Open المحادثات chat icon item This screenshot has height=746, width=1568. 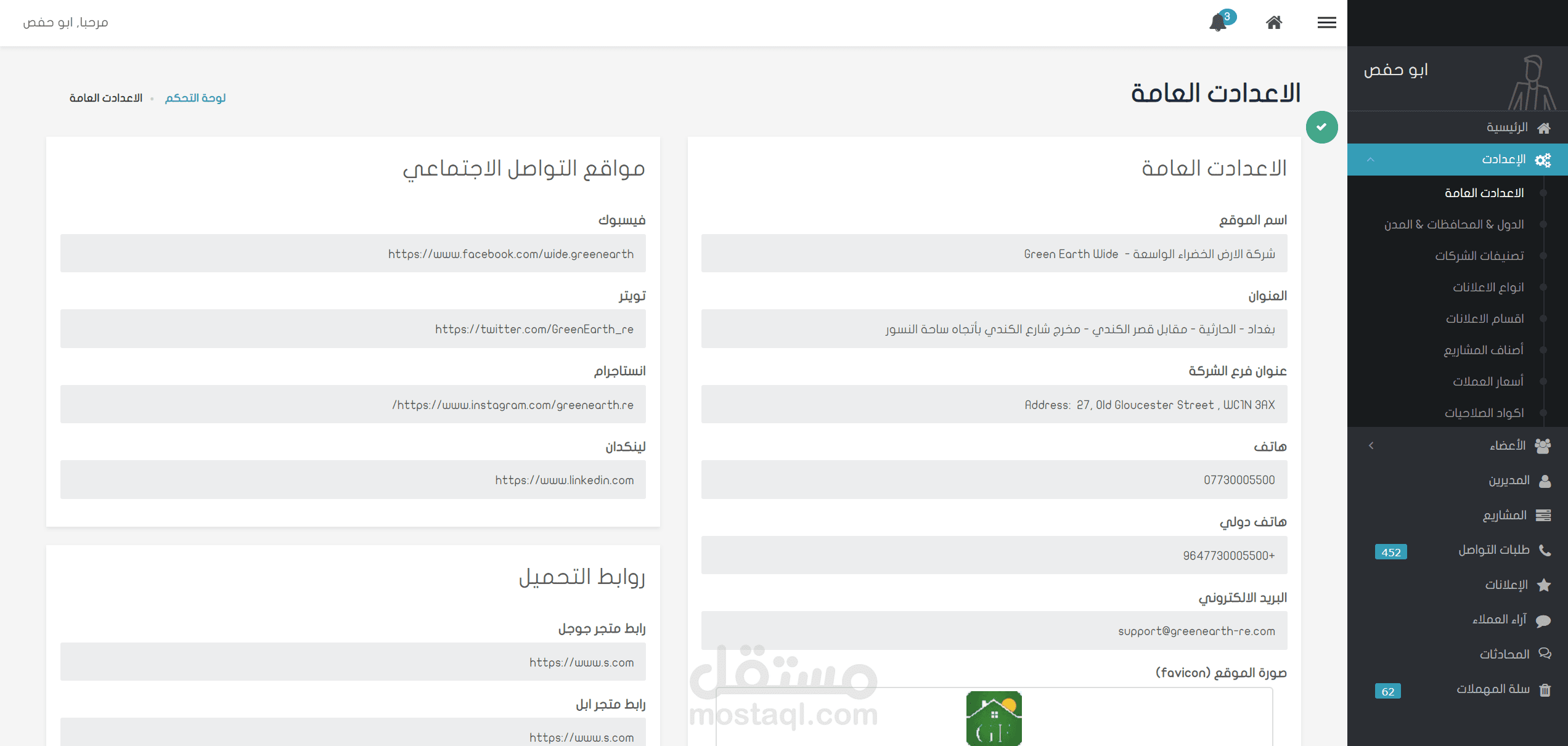click(1505, 654)
